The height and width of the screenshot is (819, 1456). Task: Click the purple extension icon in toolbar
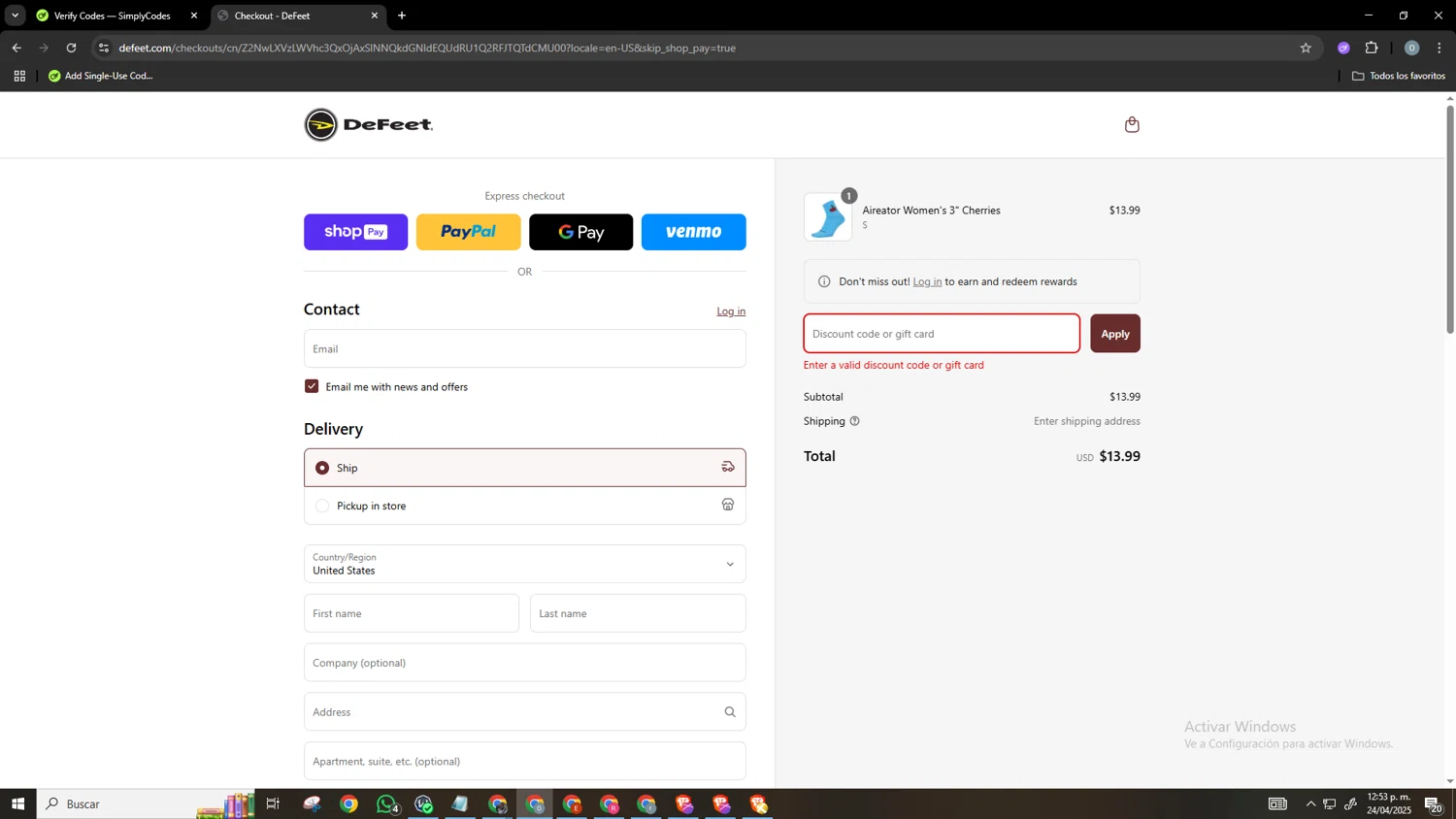(x=1343, y=48)
